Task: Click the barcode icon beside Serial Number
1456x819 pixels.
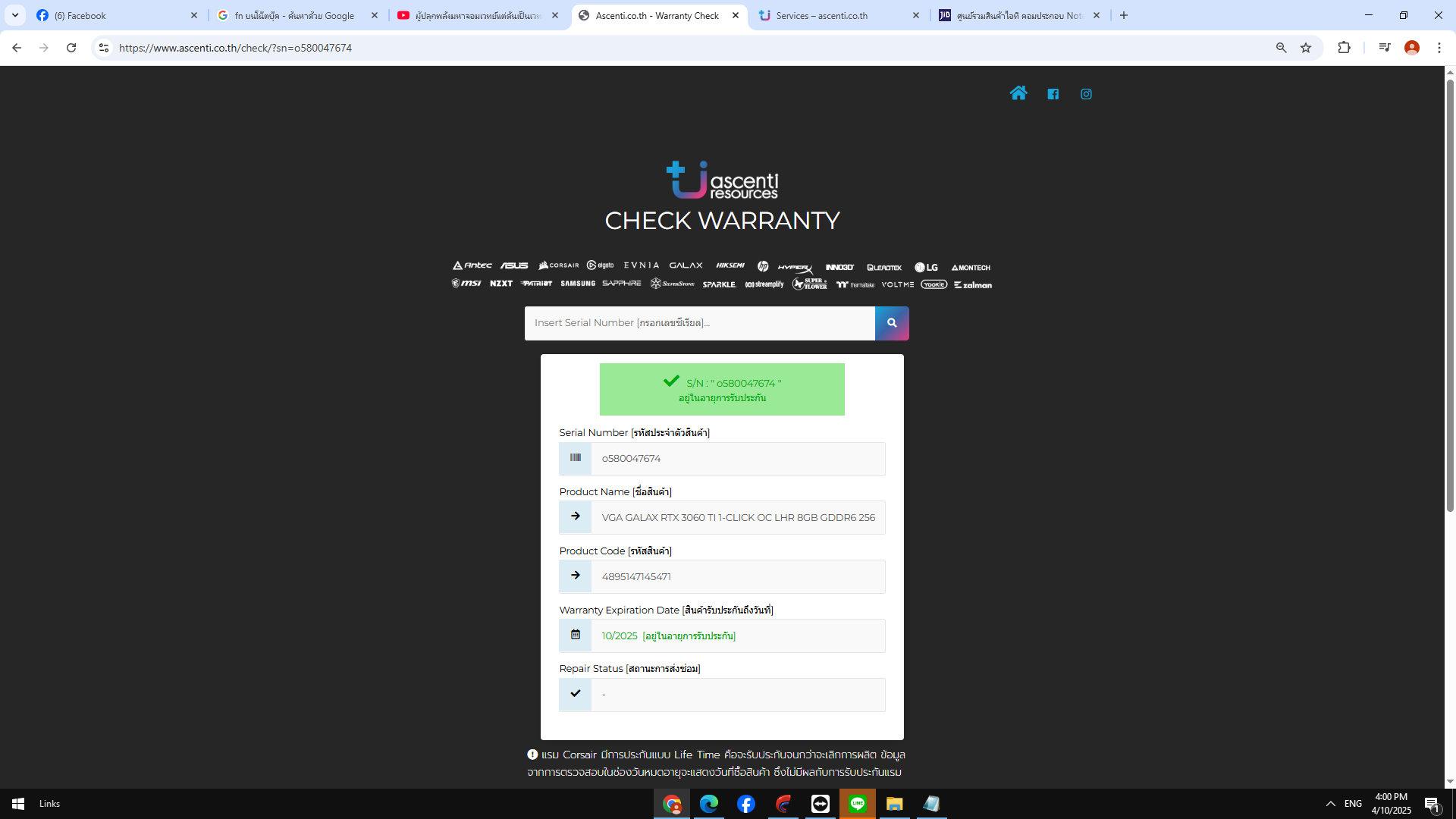Action: (x=576, y=458)
